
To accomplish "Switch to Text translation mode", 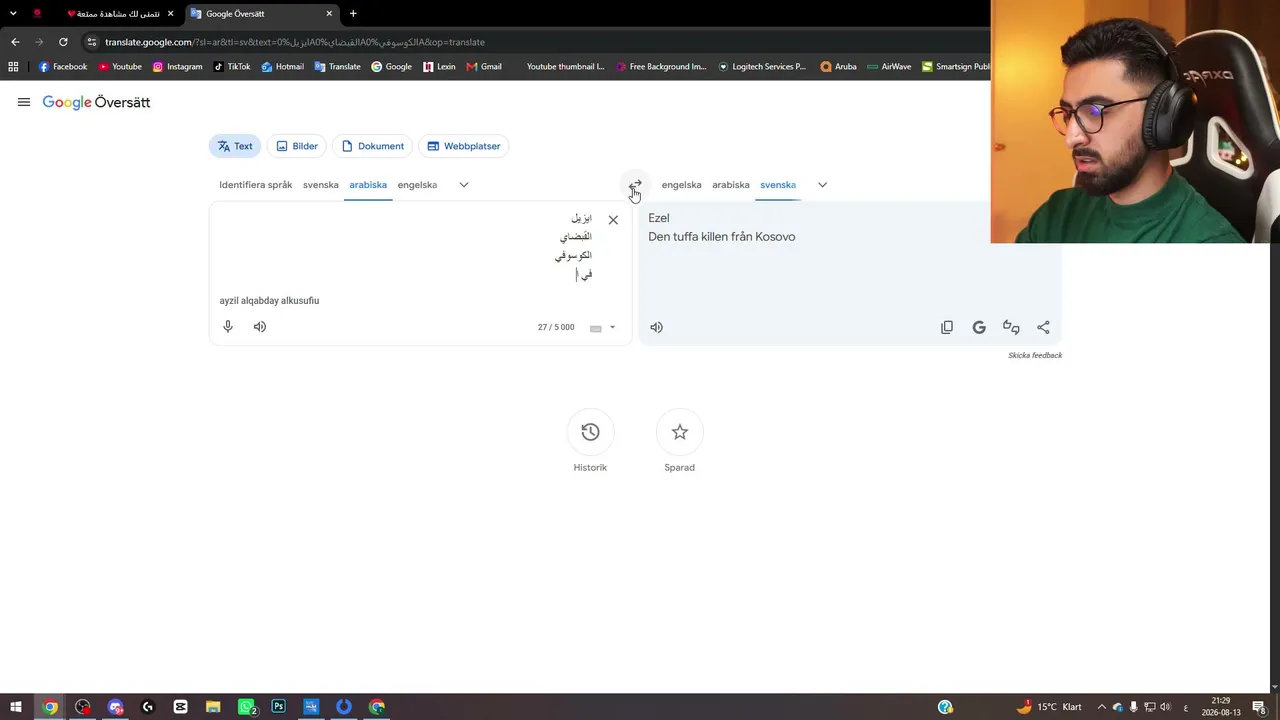I will click(235, 146).
